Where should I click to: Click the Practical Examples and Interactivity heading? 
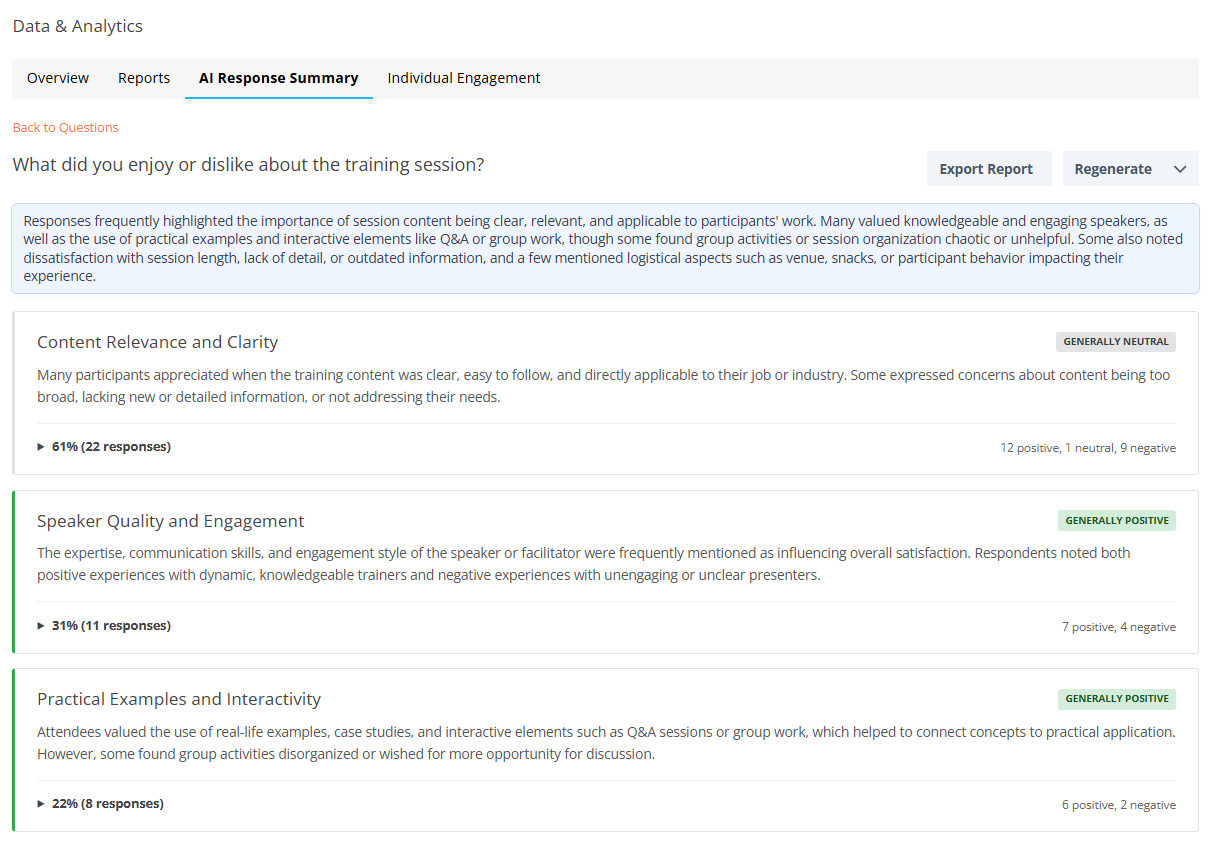(179, 699)
